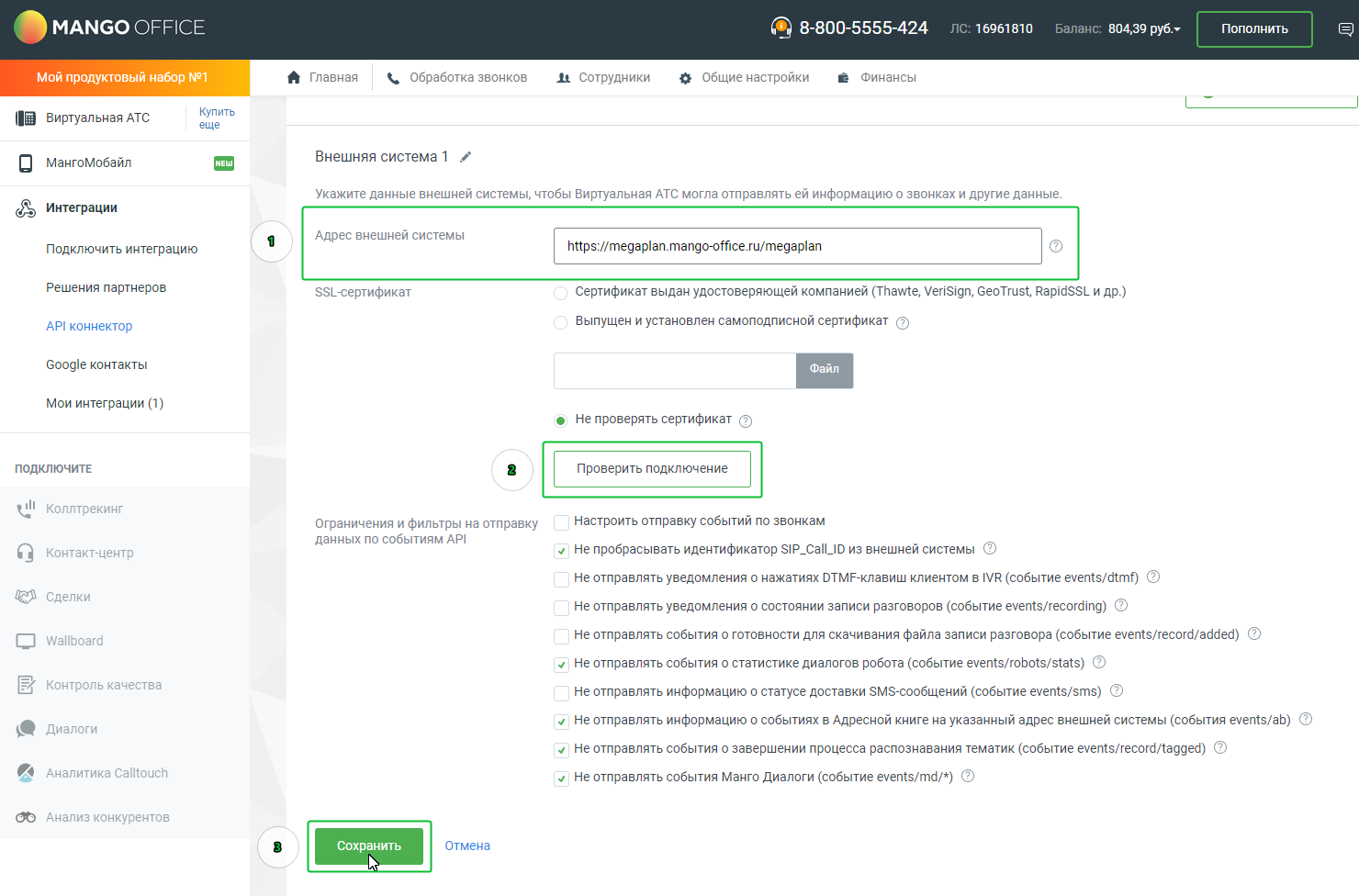1359x896 pixels.
Task: Open API коннектор in sidebar
Action: tap(89, 326)
